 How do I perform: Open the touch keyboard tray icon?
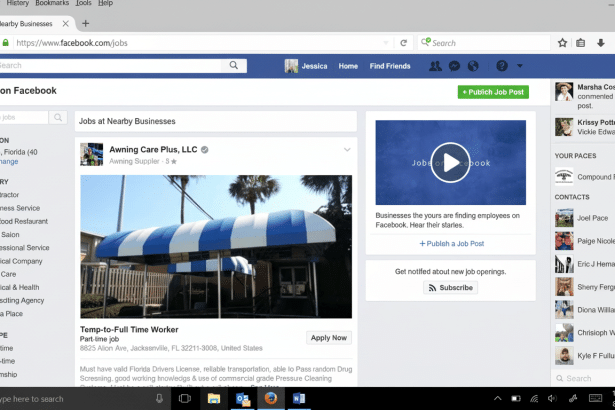click(x=595, y=399)
